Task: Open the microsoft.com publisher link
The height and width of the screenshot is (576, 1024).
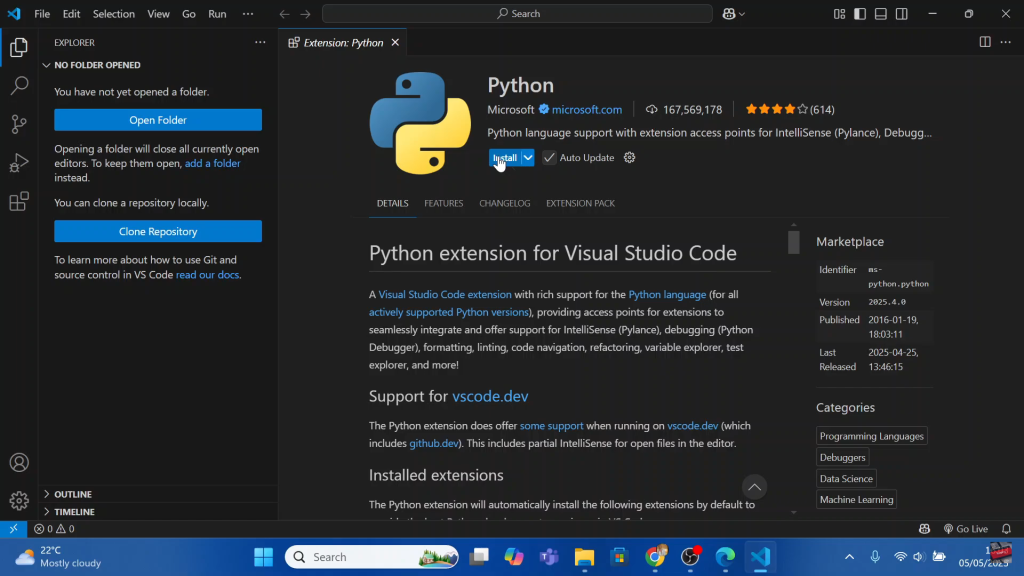Action: click(x=586, y=110)
